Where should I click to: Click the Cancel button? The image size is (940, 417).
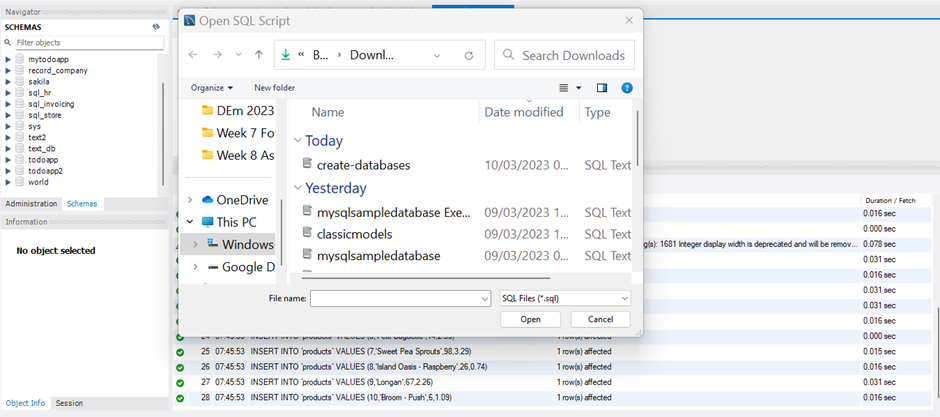click(x=600, y=319)
